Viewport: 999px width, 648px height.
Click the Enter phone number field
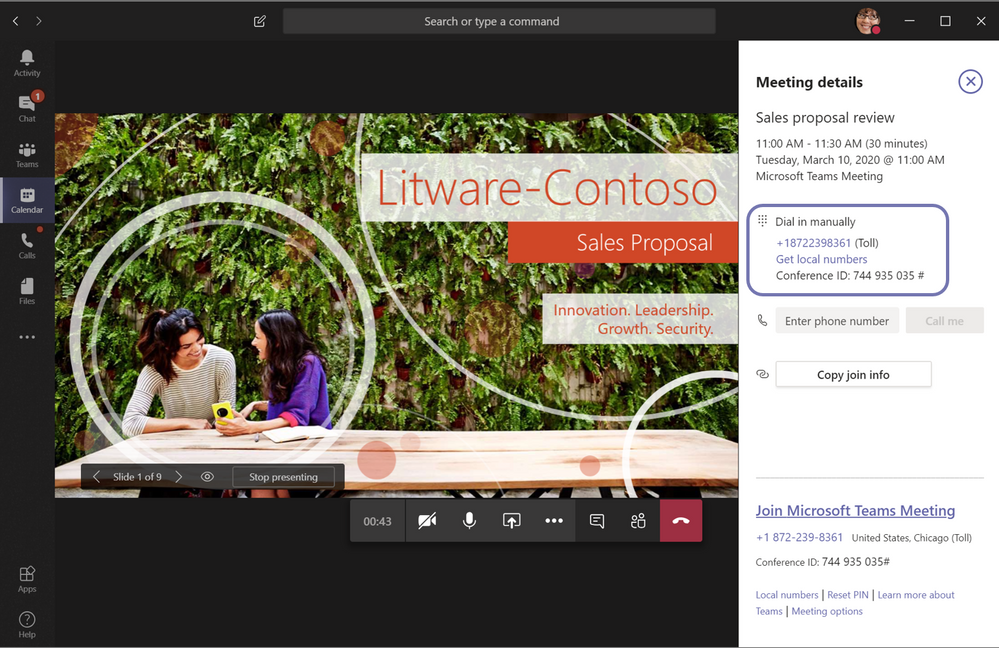click(x=837, y=321)
